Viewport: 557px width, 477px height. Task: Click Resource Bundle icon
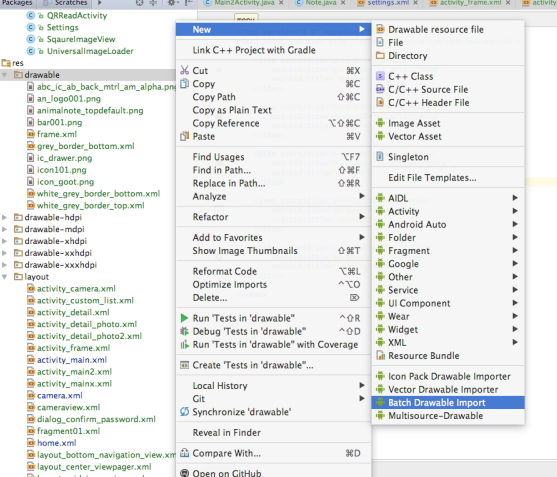tap(380, 355)
